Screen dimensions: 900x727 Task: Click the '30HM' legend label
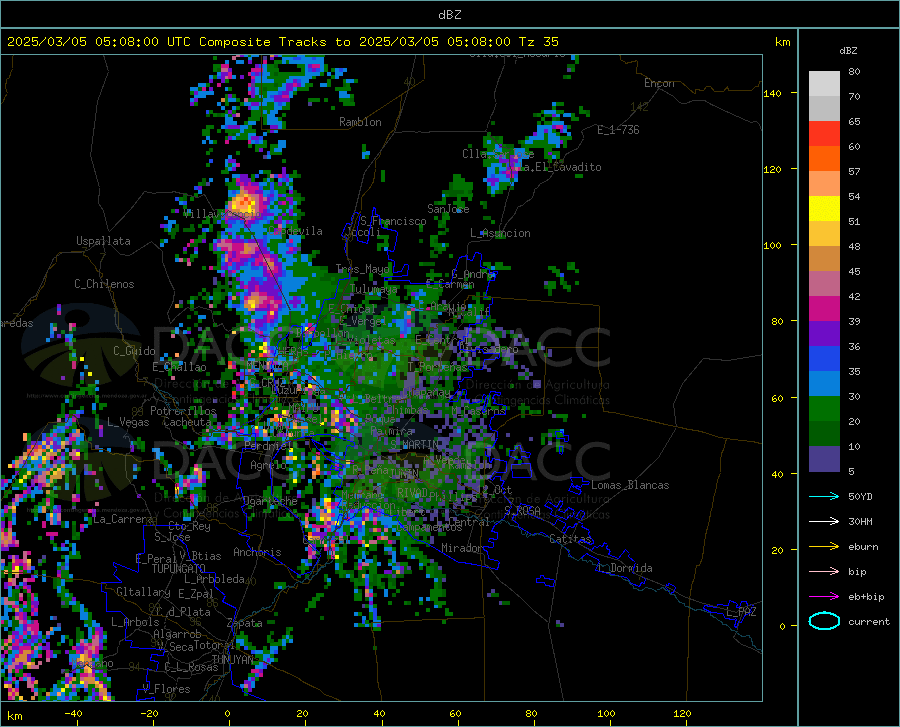click(860, 521)
